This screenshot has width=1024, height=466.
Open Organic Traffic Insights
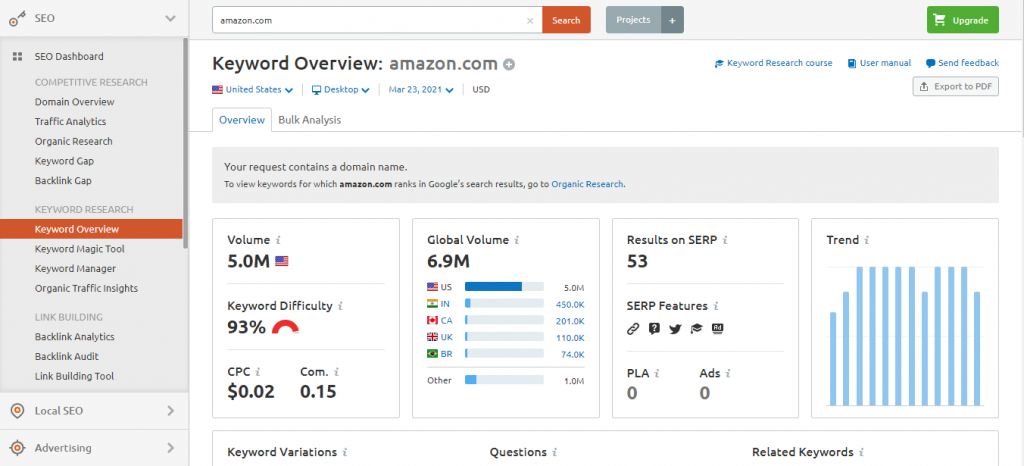tap(86, 288)
